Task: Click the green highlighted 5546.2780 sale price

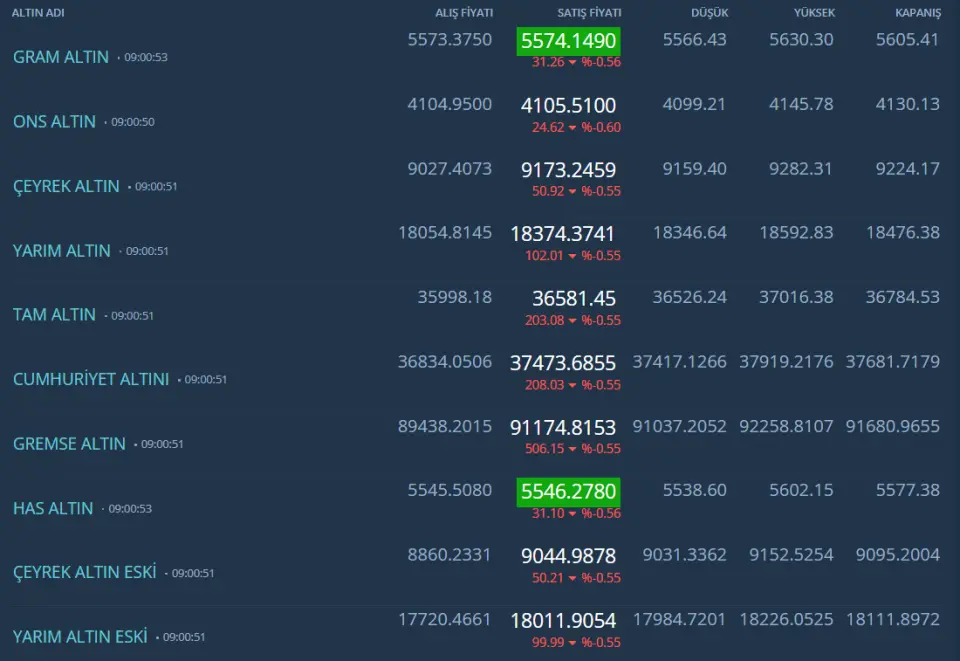Action: point(568,492)
